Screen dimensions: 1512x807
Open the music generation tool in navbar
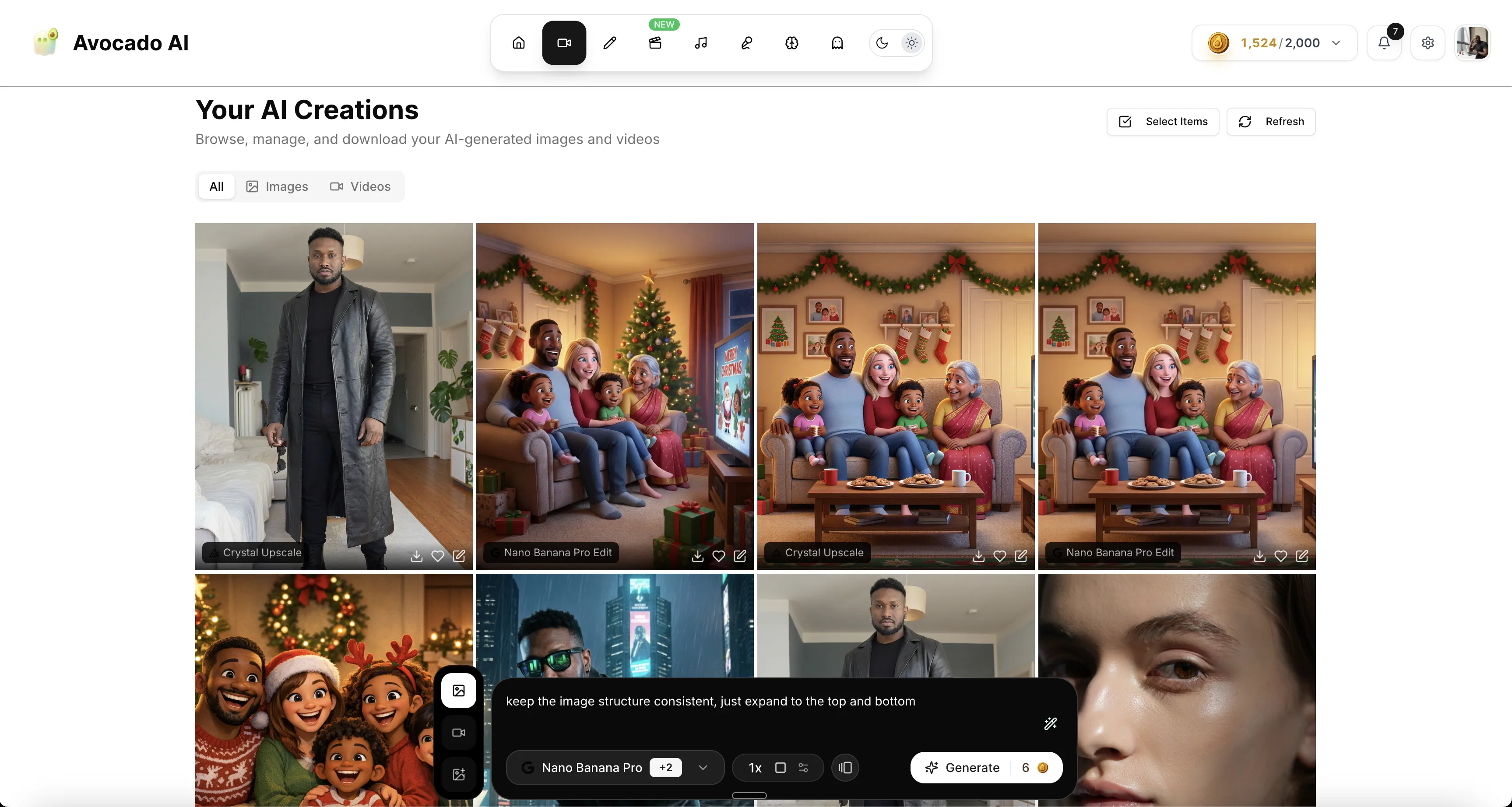[701, 43]
